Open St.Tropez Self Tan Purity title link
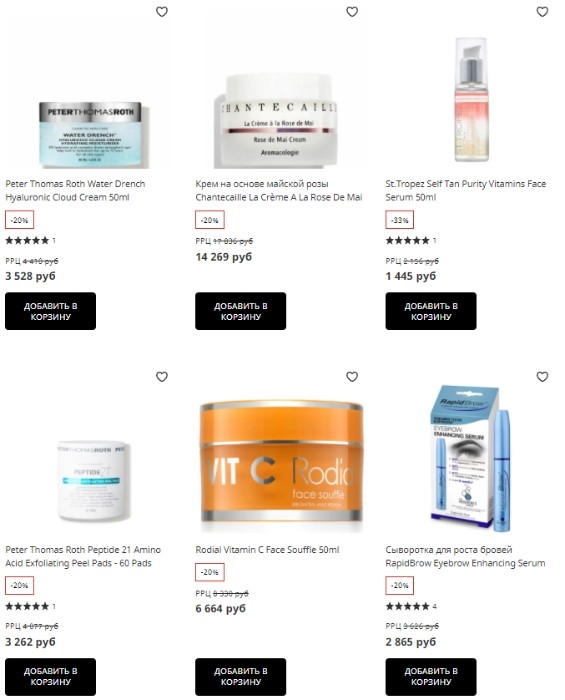 pos(465,190)
